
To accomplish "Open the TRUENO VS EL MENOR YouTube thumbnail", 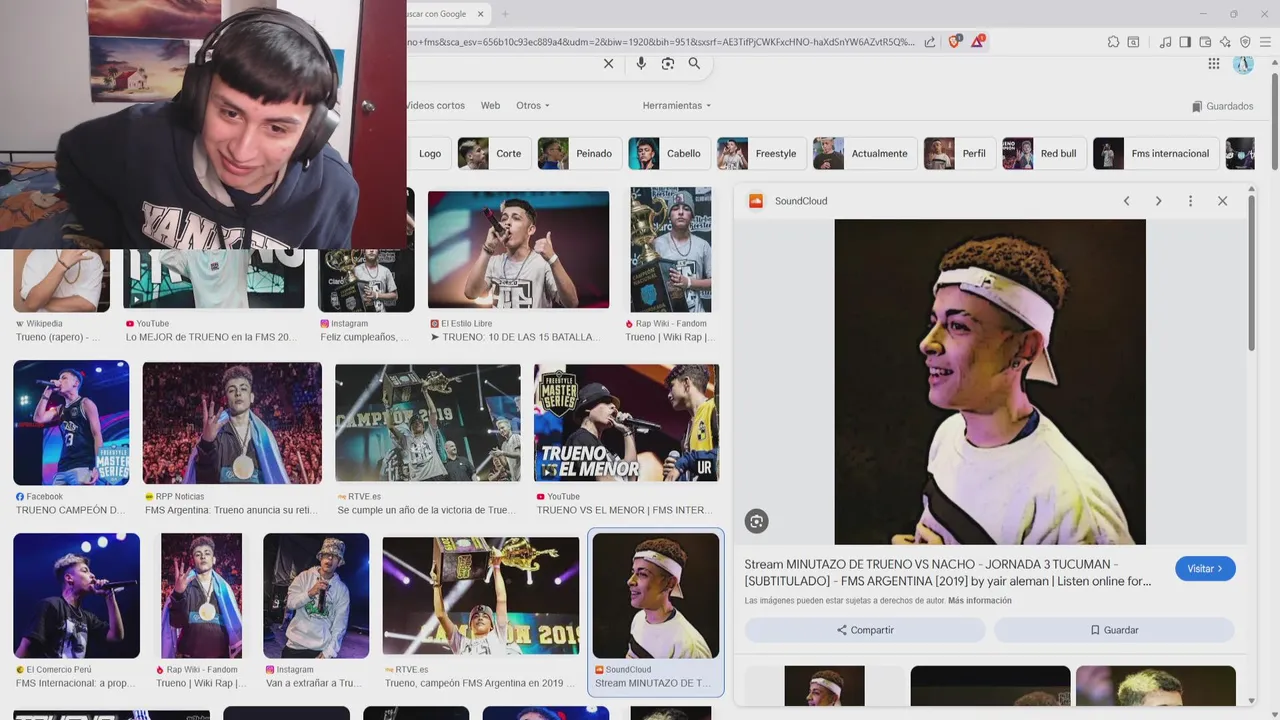I will (x=626, y=423).
